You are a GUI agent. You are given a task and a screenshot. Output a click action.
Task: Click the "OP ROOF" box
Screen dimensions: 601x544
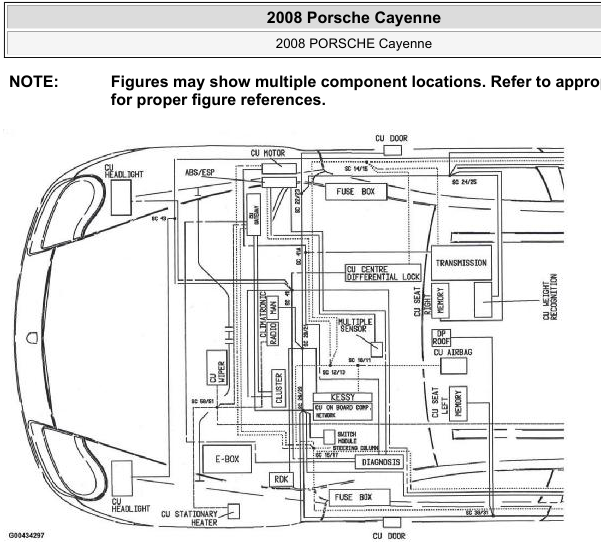[441, 337]
